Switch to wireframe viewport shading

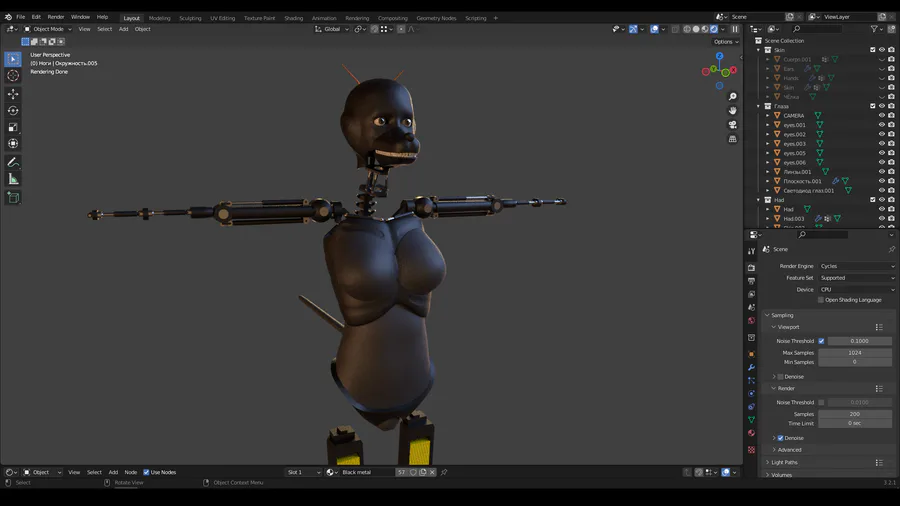click(686, 29)
